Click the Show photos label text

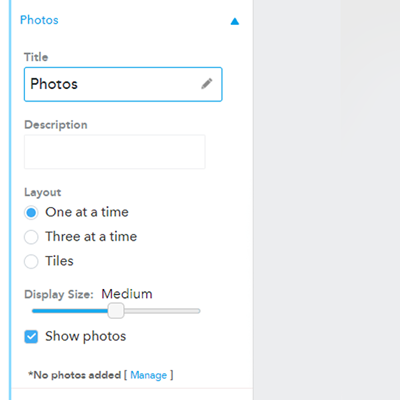[x=86, y=336]
